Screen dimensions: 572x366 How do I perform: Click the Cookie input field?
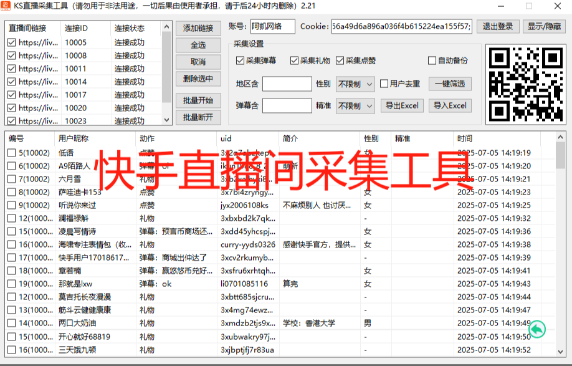click(402, 27)
